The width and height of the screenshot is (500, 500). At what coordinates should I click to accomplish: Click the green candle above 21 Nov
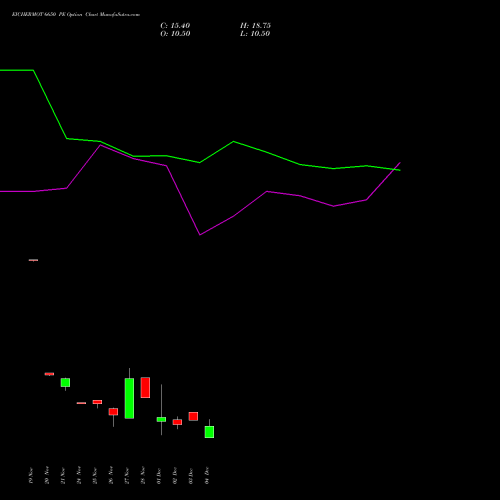[x=65, y=383]
